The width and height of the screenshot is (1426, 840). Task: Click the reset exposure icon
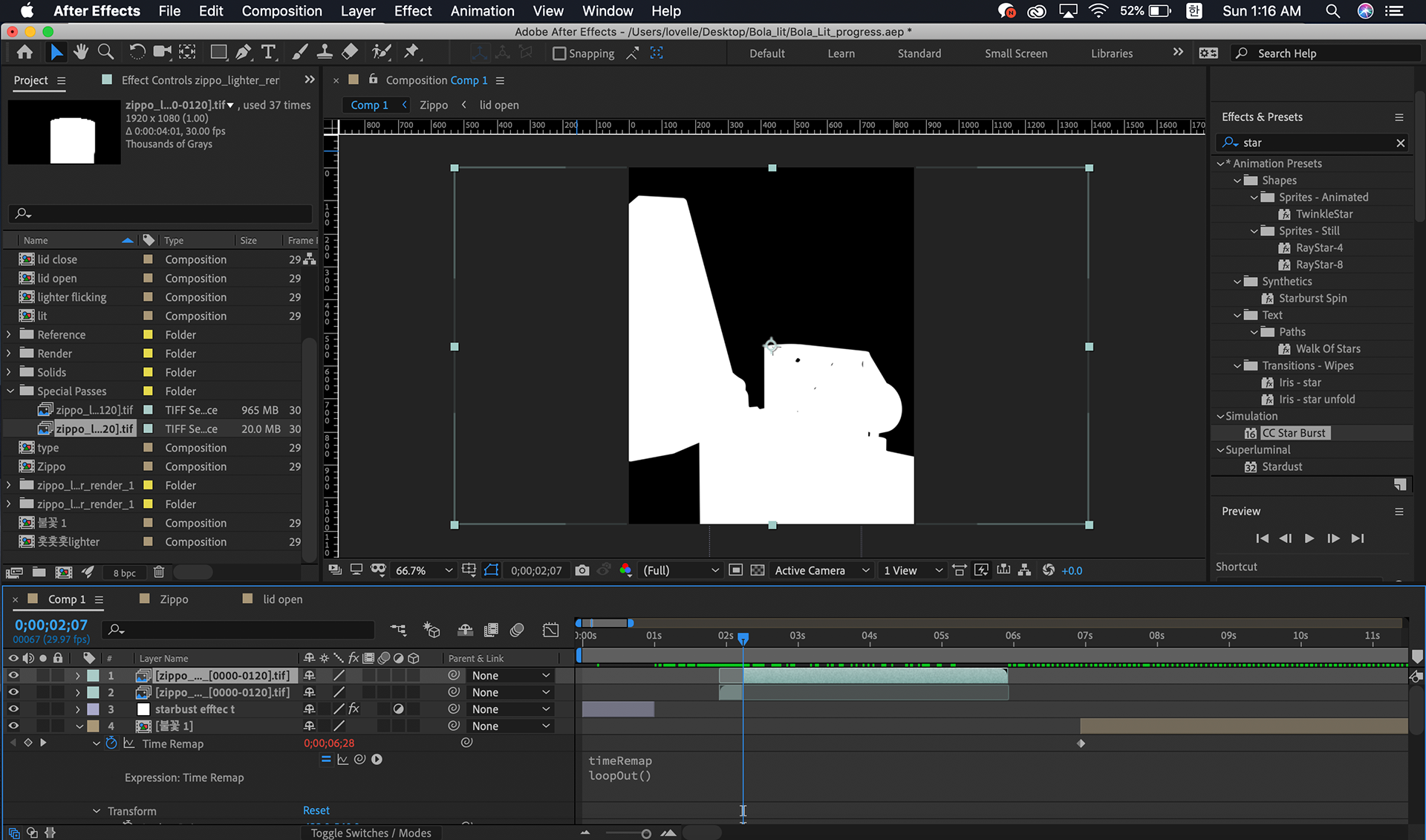coord(1049,570)
